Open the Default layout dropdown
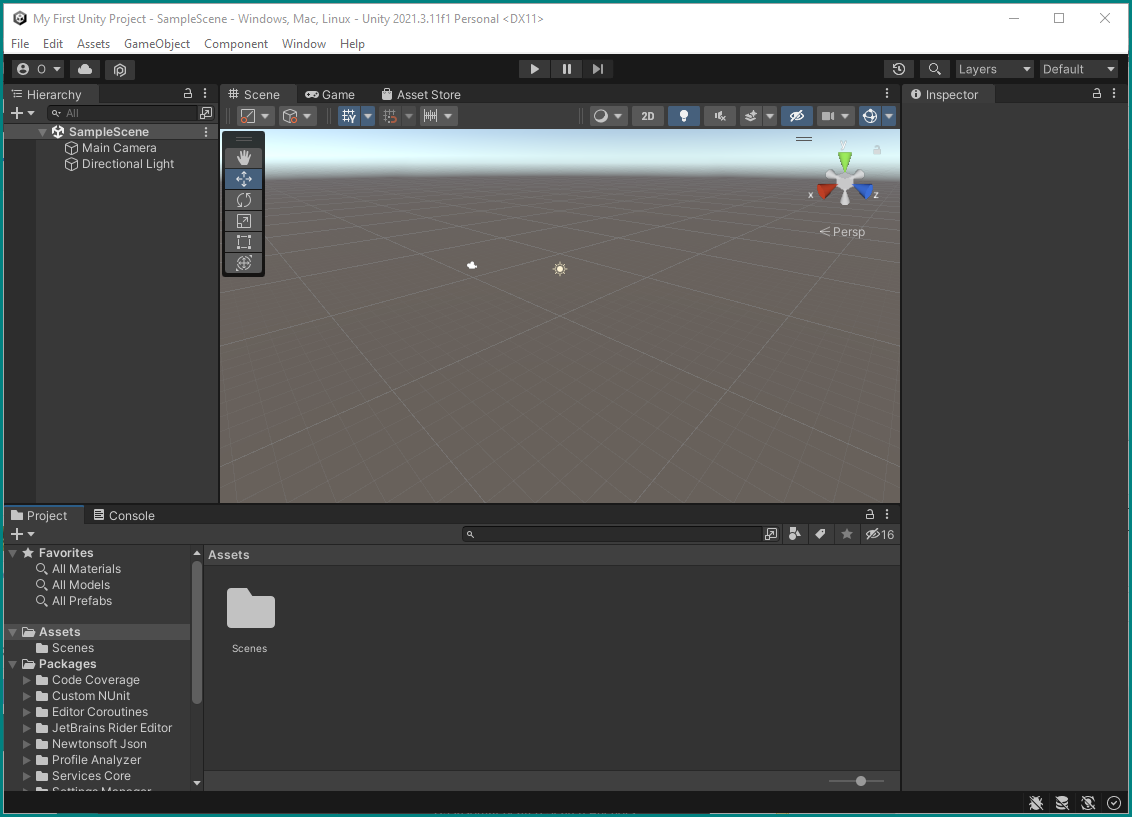The image size is (1132, 817). coord(1079,69)
